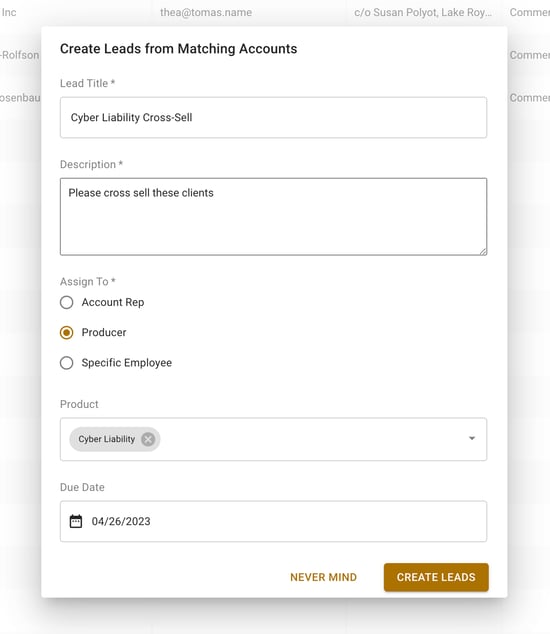Click the Susan Polyot address cell in background
The image size is (550, 634).
tap(423, 13)
